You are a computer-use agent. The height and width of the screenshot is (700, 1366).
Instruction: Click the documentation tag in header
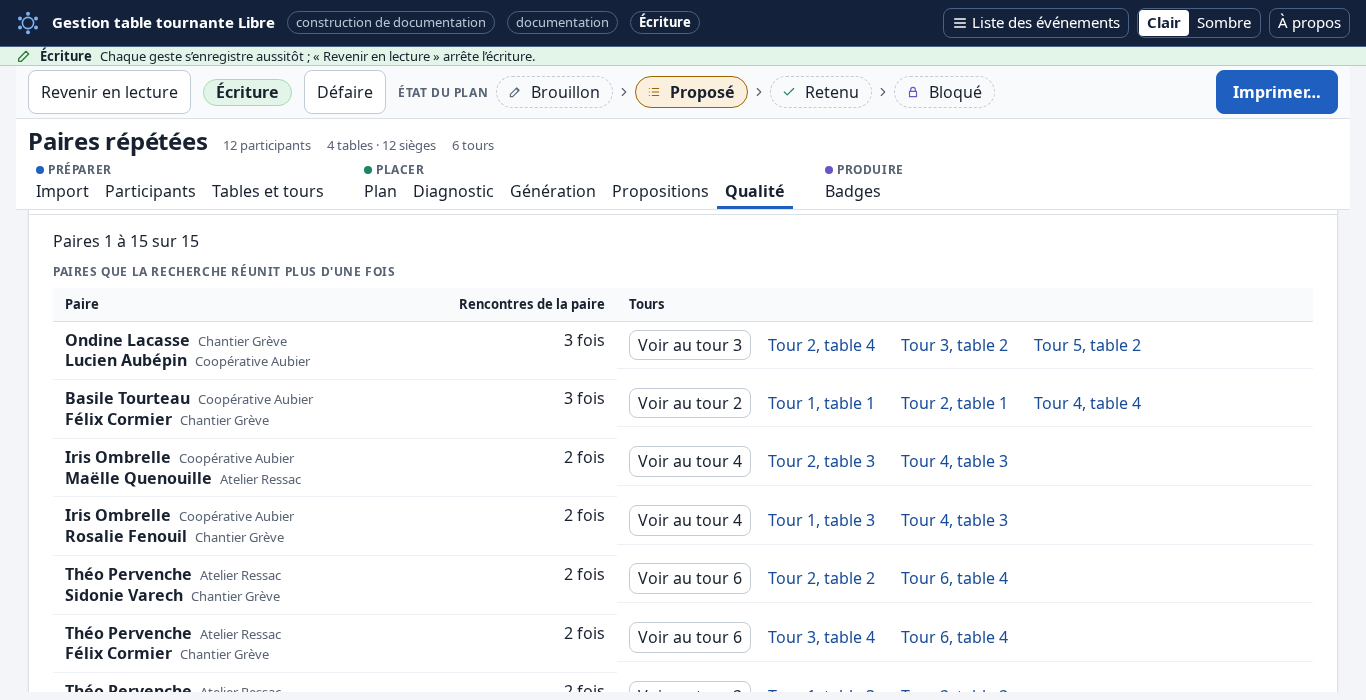(x=562, y=22)
